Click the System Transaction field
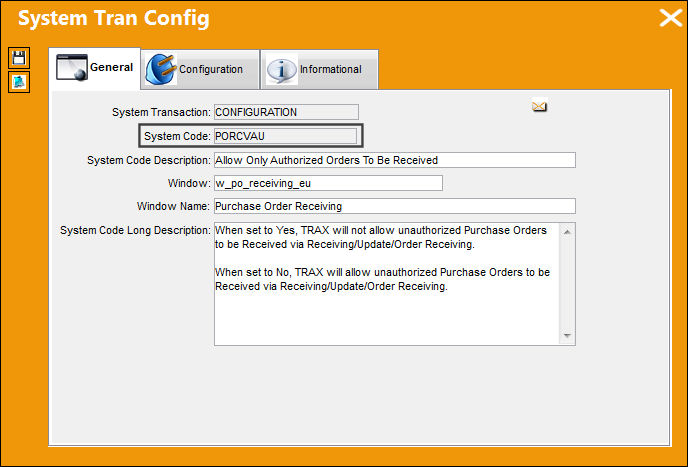 coord(286,112)
